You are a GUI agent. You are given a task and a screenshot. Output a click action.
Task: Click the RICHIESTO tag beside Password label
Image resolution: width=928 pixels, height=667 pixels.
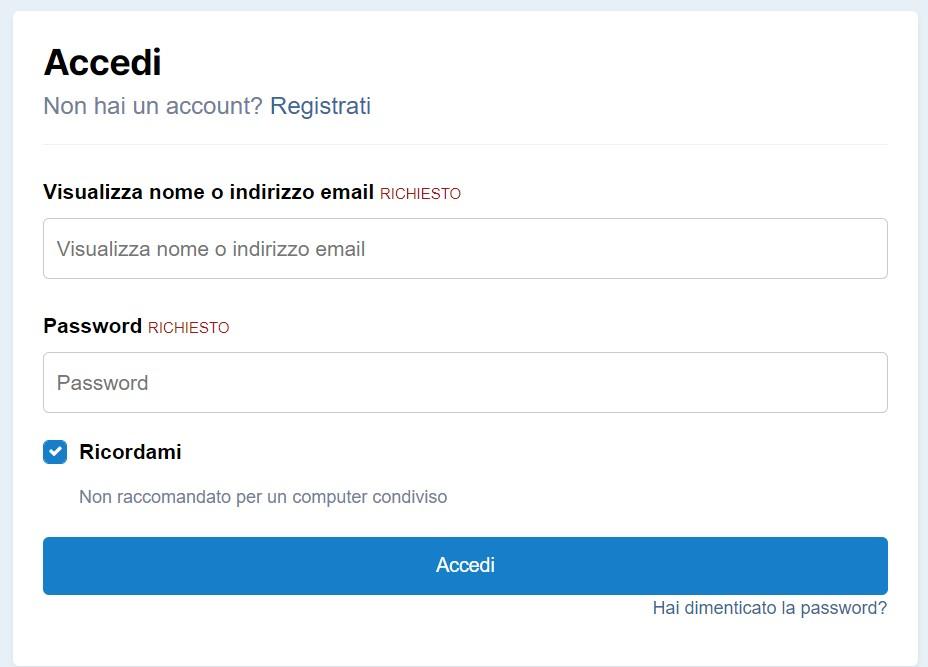coord(188,328)
